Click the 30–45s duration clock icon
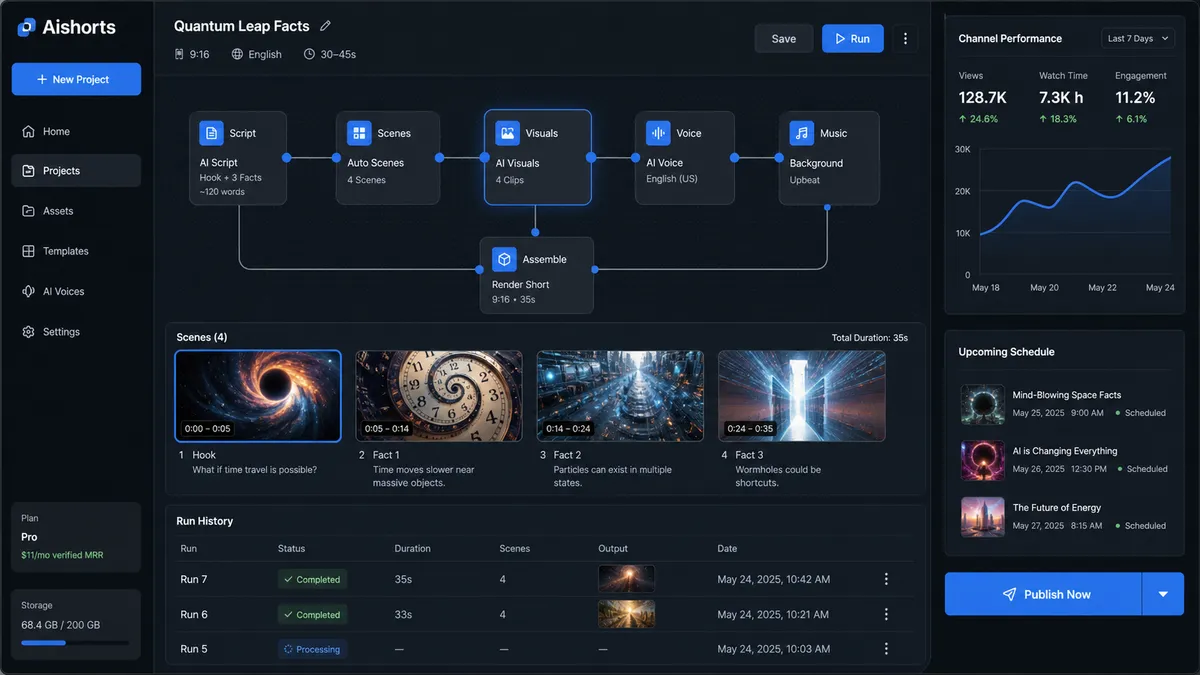 click(309, 54)
